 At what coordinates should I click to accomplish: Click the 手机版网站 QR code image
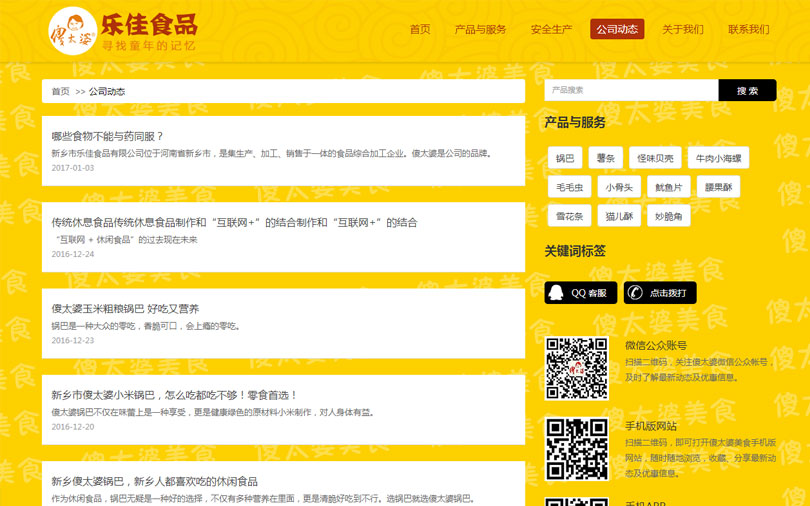tap(576, 449)
